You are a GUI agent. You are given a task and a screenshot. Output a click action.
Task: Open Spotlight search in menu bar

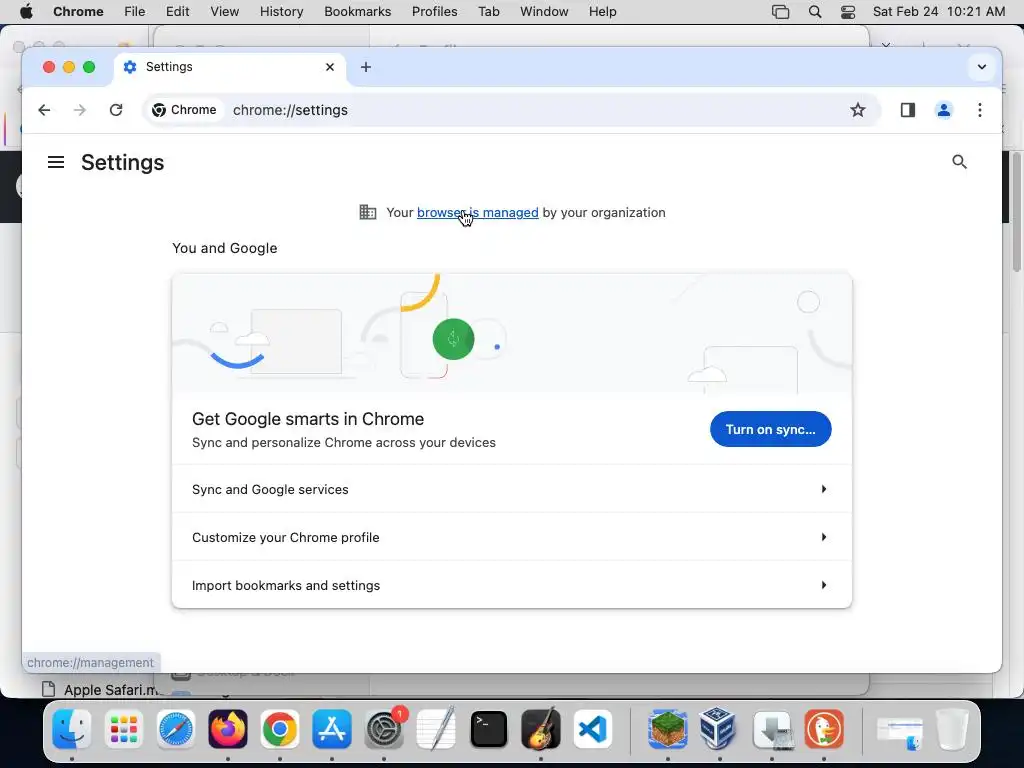pyautogui.click(x=814, y=12)
